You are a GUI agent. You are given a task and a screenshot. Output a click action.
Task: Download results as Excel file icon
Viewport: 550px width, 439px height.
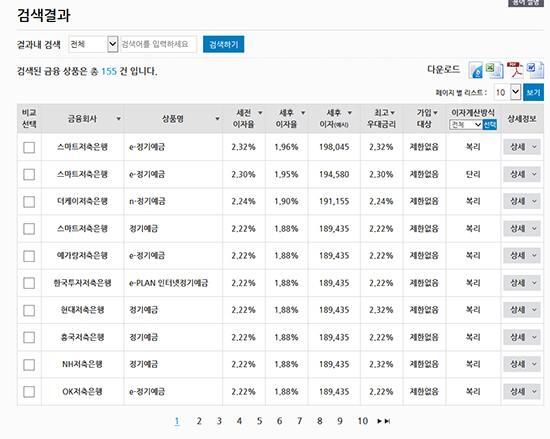click(495, 70)
